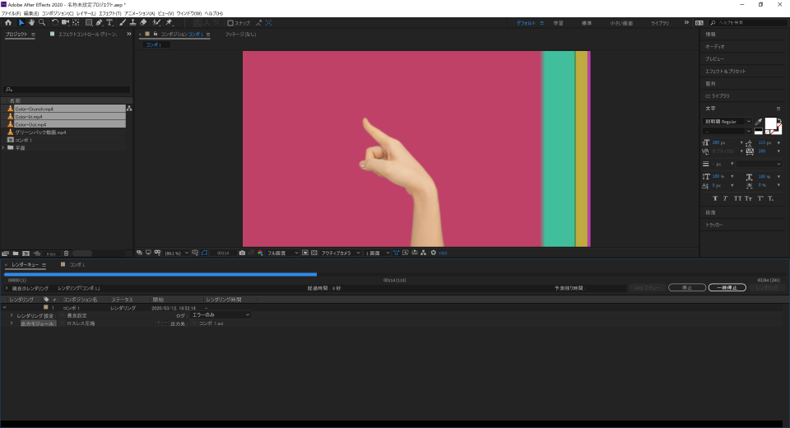
Task: Select the Type (T) tool
Action: pos(110,23)
